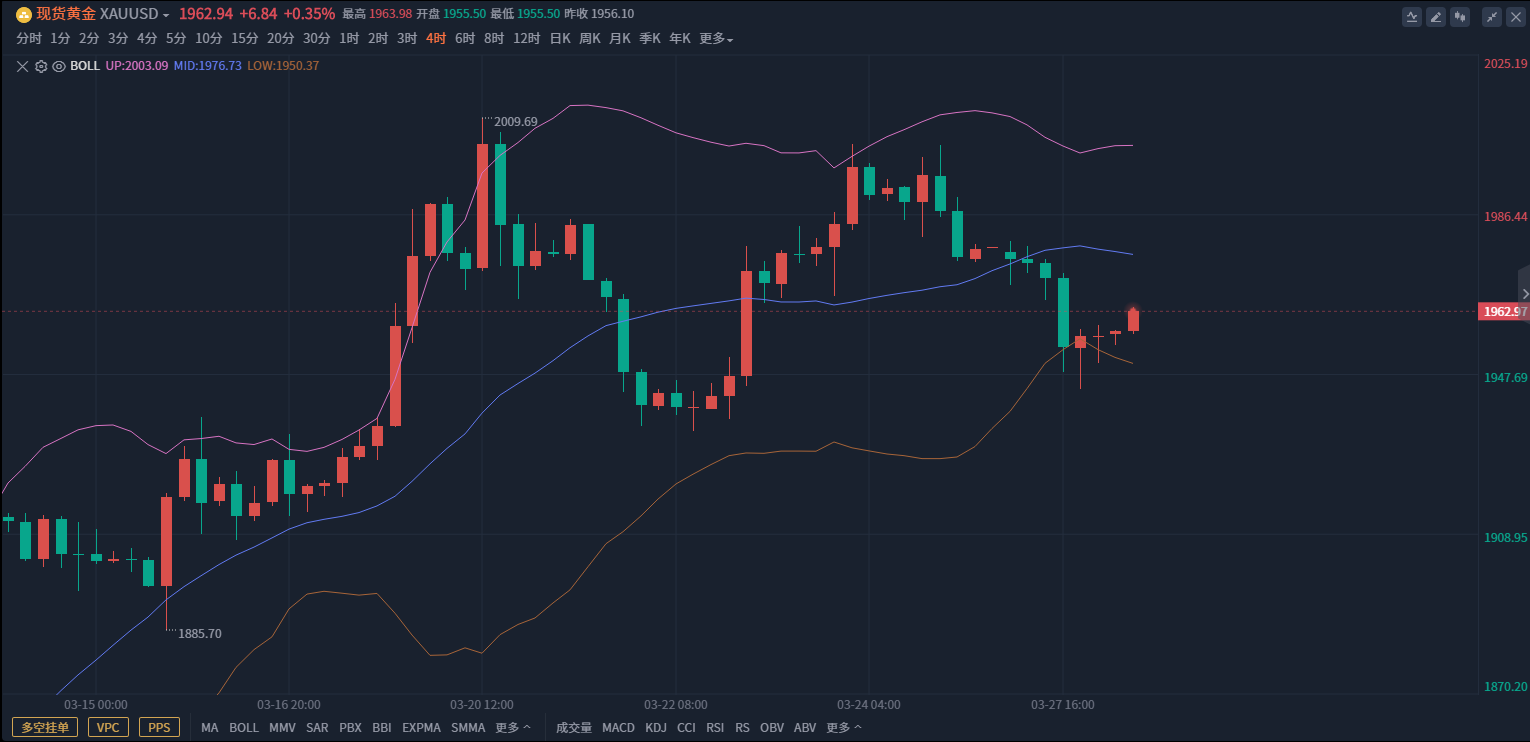Toggle BOLL indicator visibility eye
The width and height of the screenshot is (1530, 742).
click(x=59, y=66)
